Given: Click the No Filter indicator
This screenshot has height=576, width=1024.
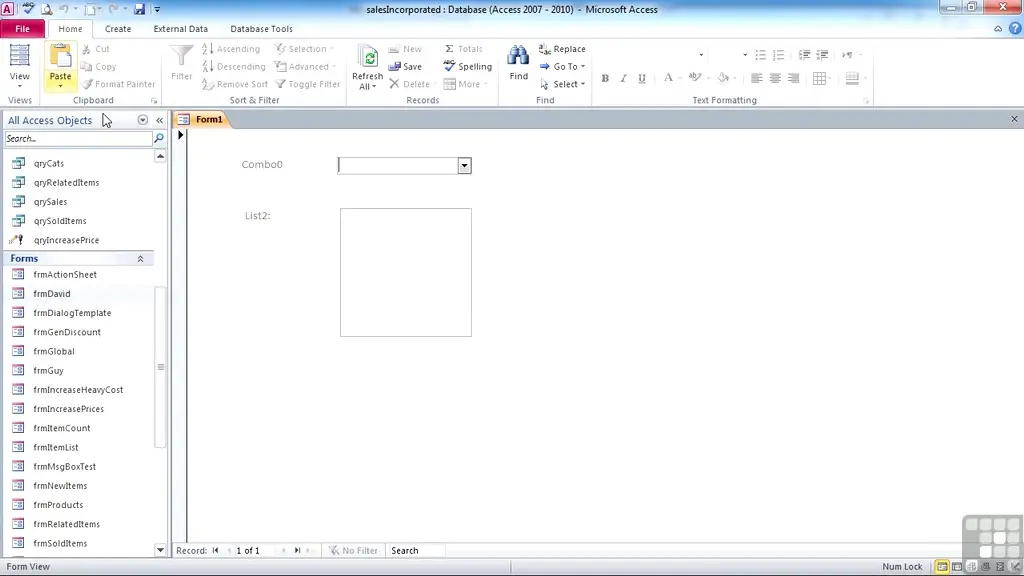Looking at the screenshot, I should (x=353, y=551).
